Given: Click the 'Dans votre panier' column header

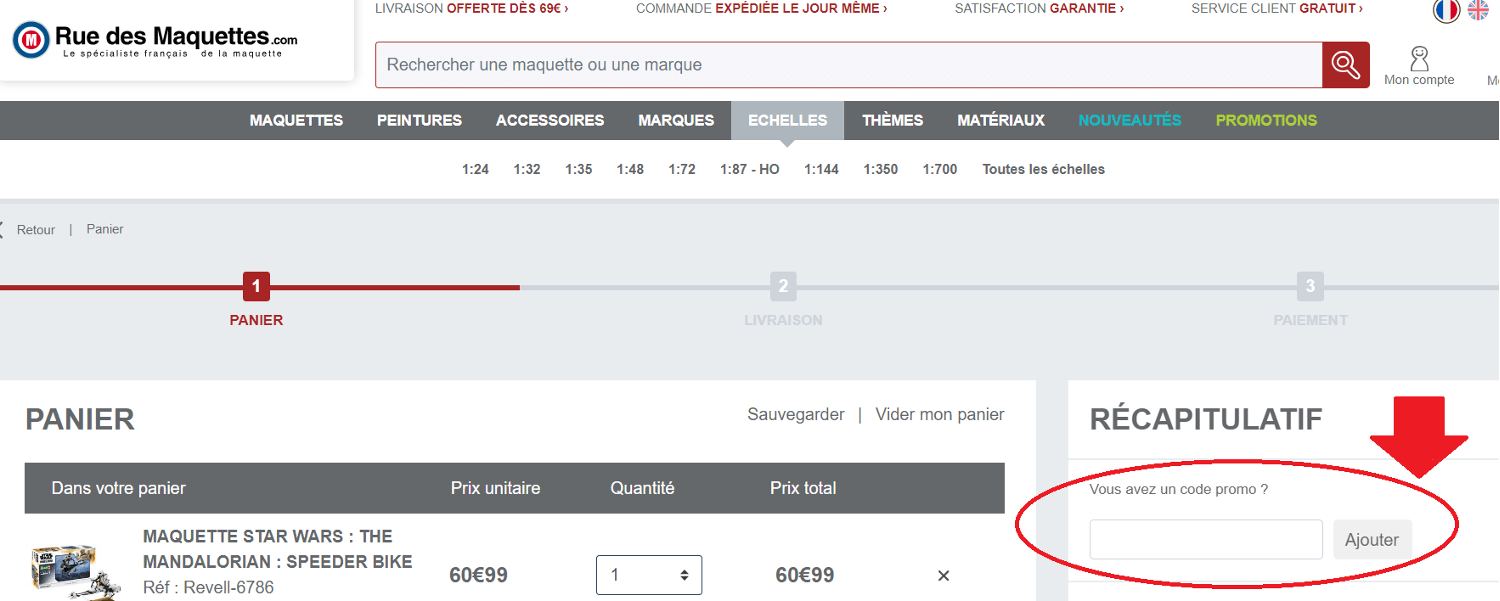Looking at the screenshot, I should click(x=119, y=489).
